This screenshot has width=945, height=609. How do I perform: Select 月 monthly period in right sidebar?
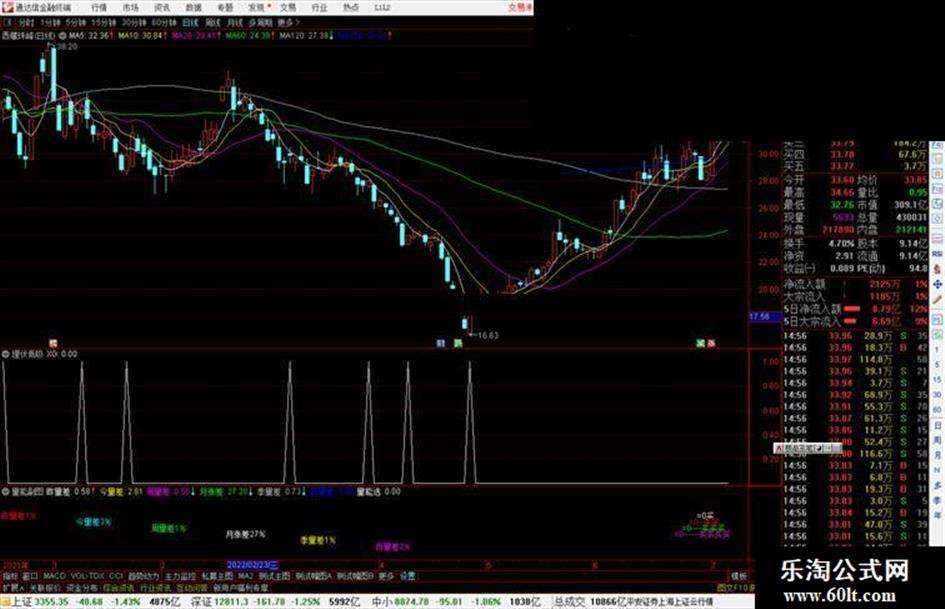pyautogui.click(x=937, y=455)
